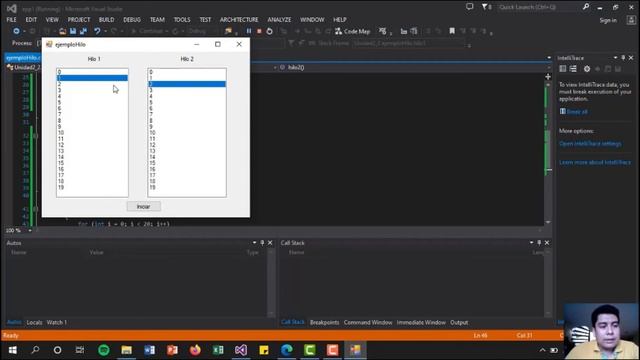Screen dimensions: 640x360
Task: Select item 5 in Hilo 1 list
Action: (x=92, y=102)
